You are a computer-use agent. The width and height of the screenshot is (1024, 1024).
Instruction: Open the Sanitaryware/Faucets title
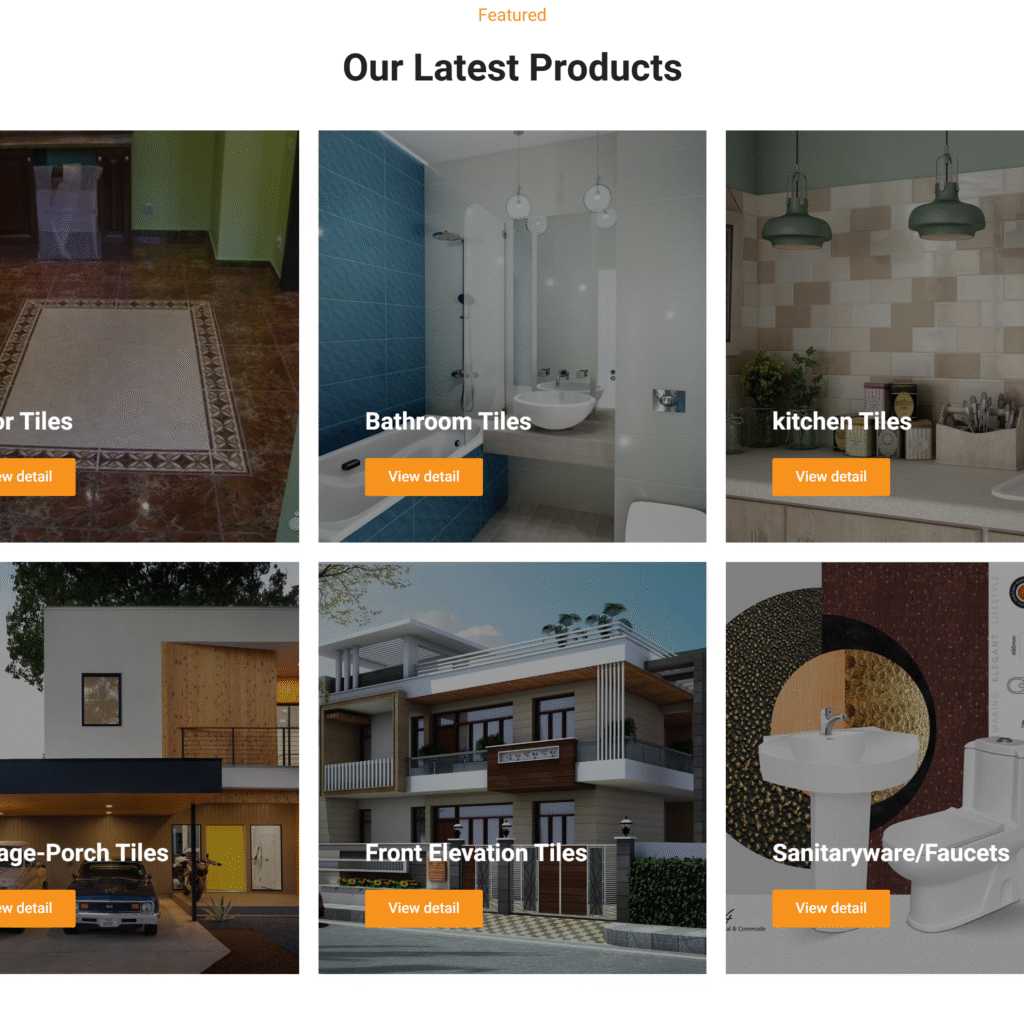(891, 853)
